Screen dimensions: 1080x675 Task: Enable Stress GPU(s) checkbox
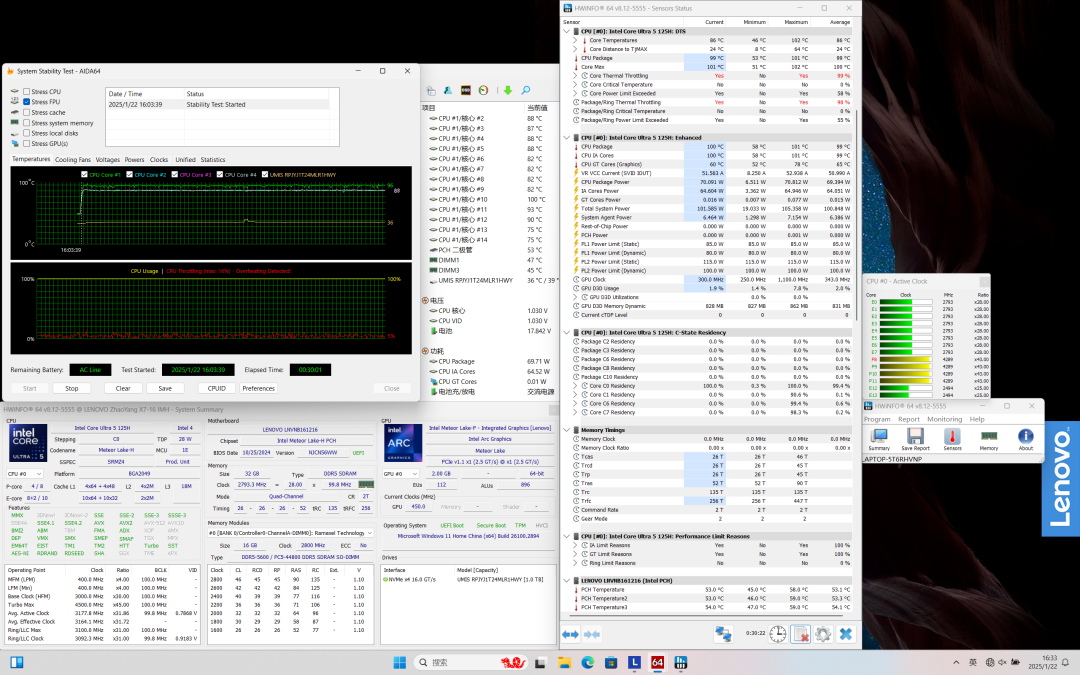coord(27,143)
